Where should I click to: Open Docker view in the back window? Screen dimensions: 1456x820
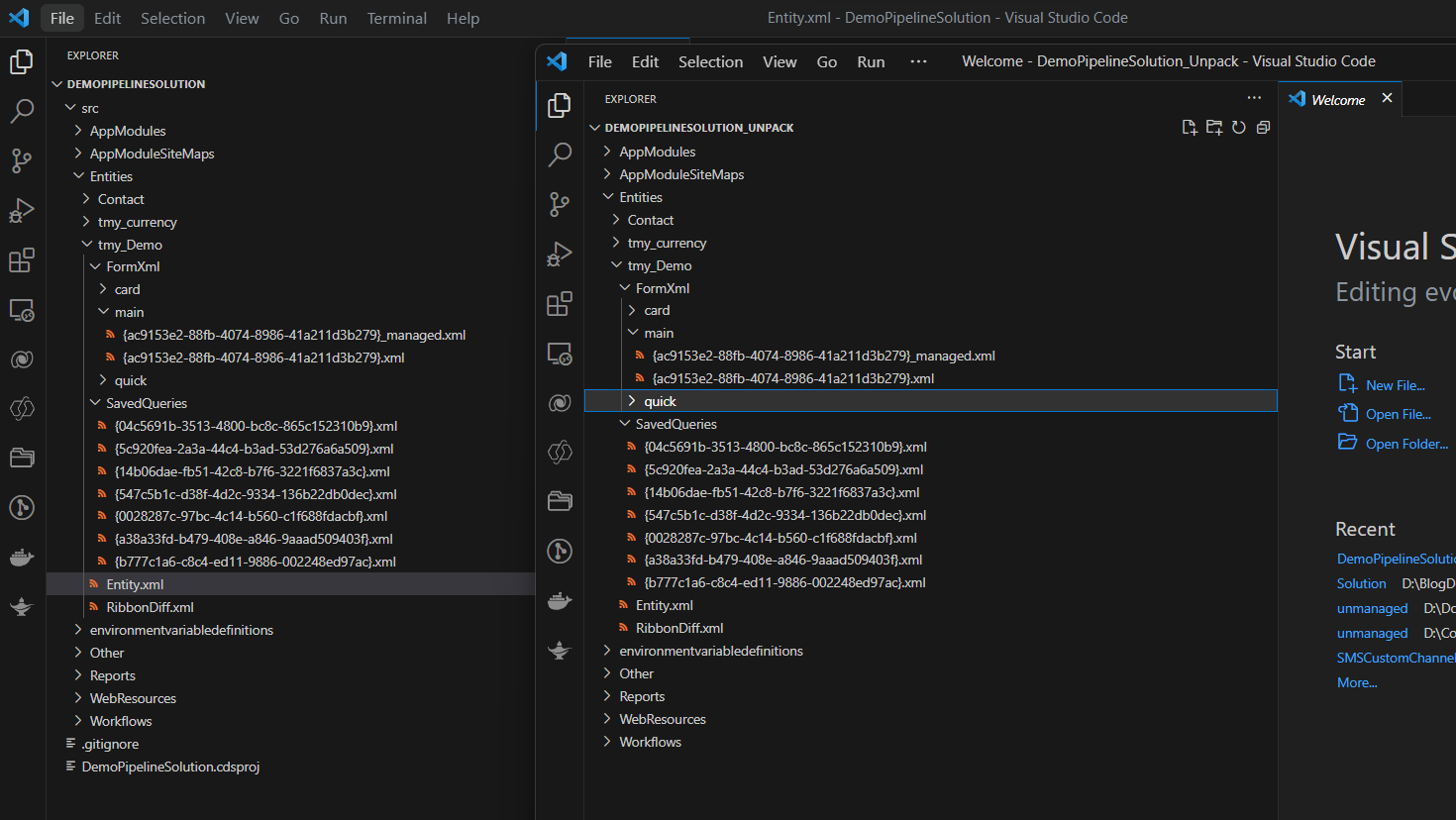pyautogui.click(x=22, y=557)
